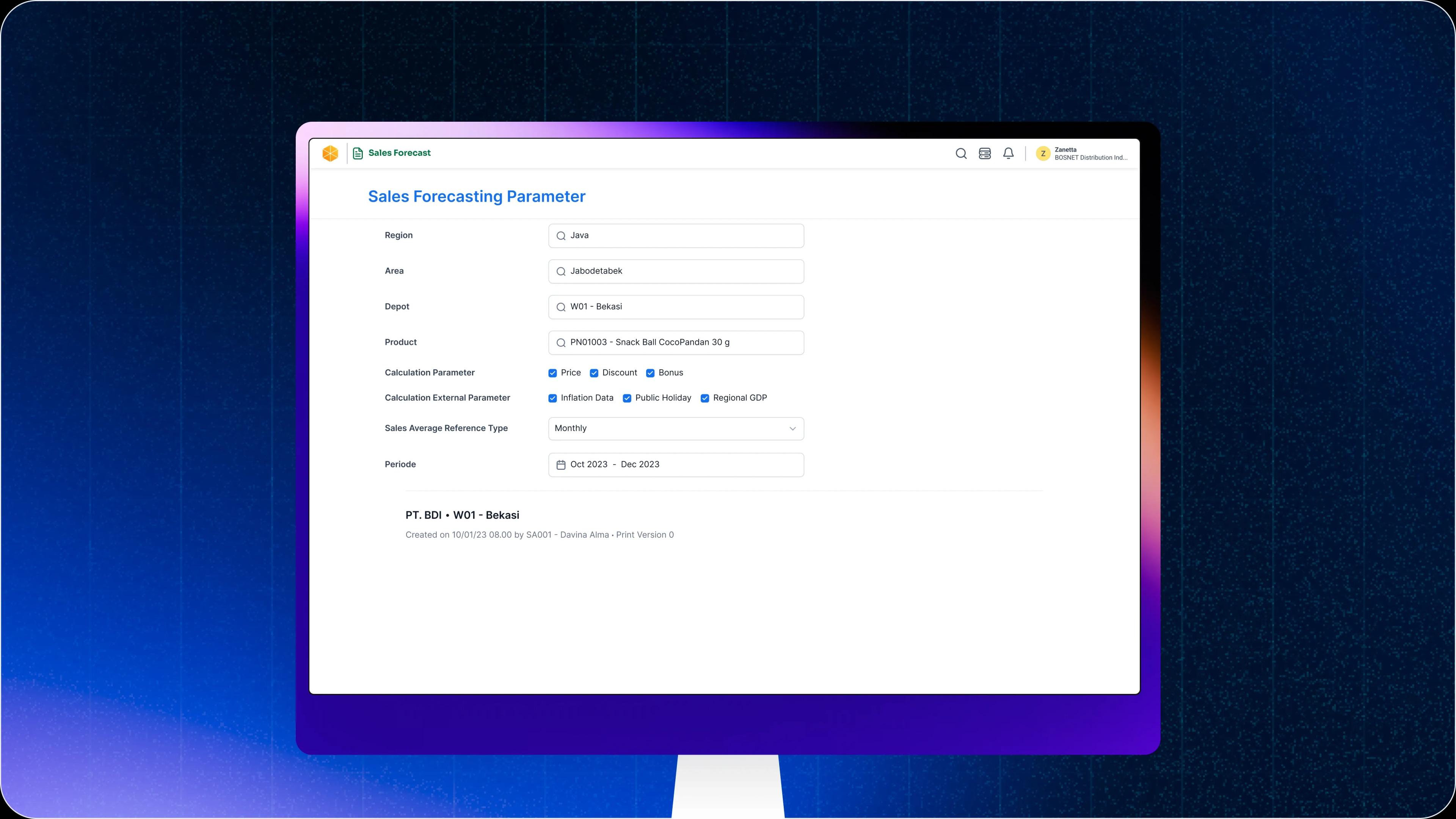Screen dimensions: 1456x819
Task: Click the orange hexagon app logo
Action: click(330, 153)
